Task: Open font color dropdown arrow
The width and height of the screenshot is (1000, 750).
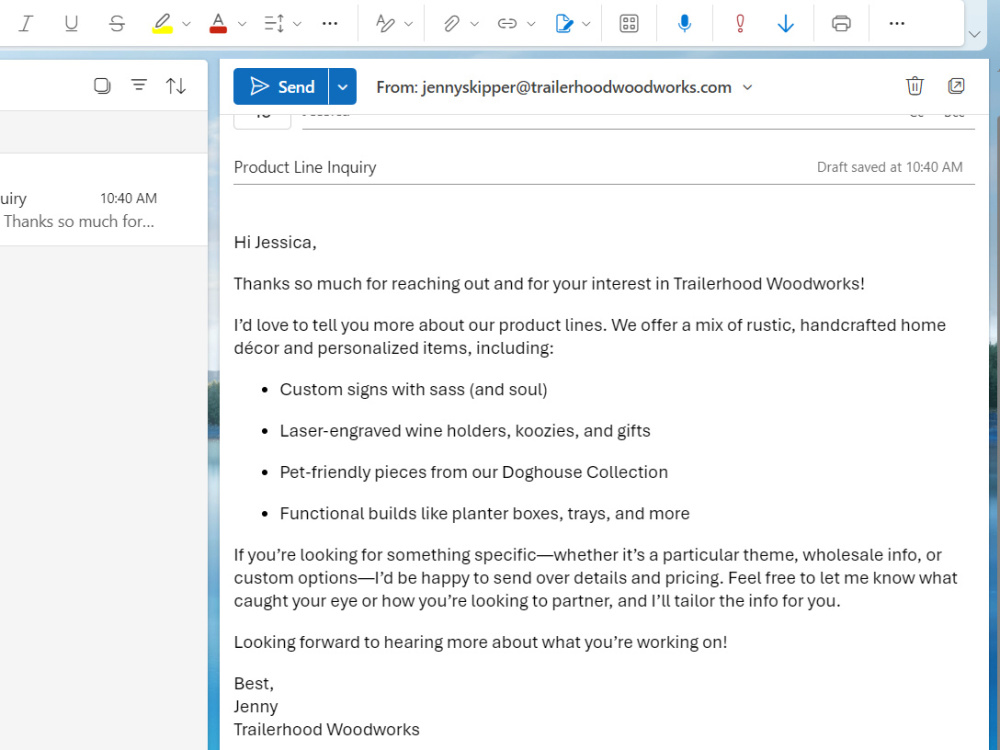Action: (242, 24)
